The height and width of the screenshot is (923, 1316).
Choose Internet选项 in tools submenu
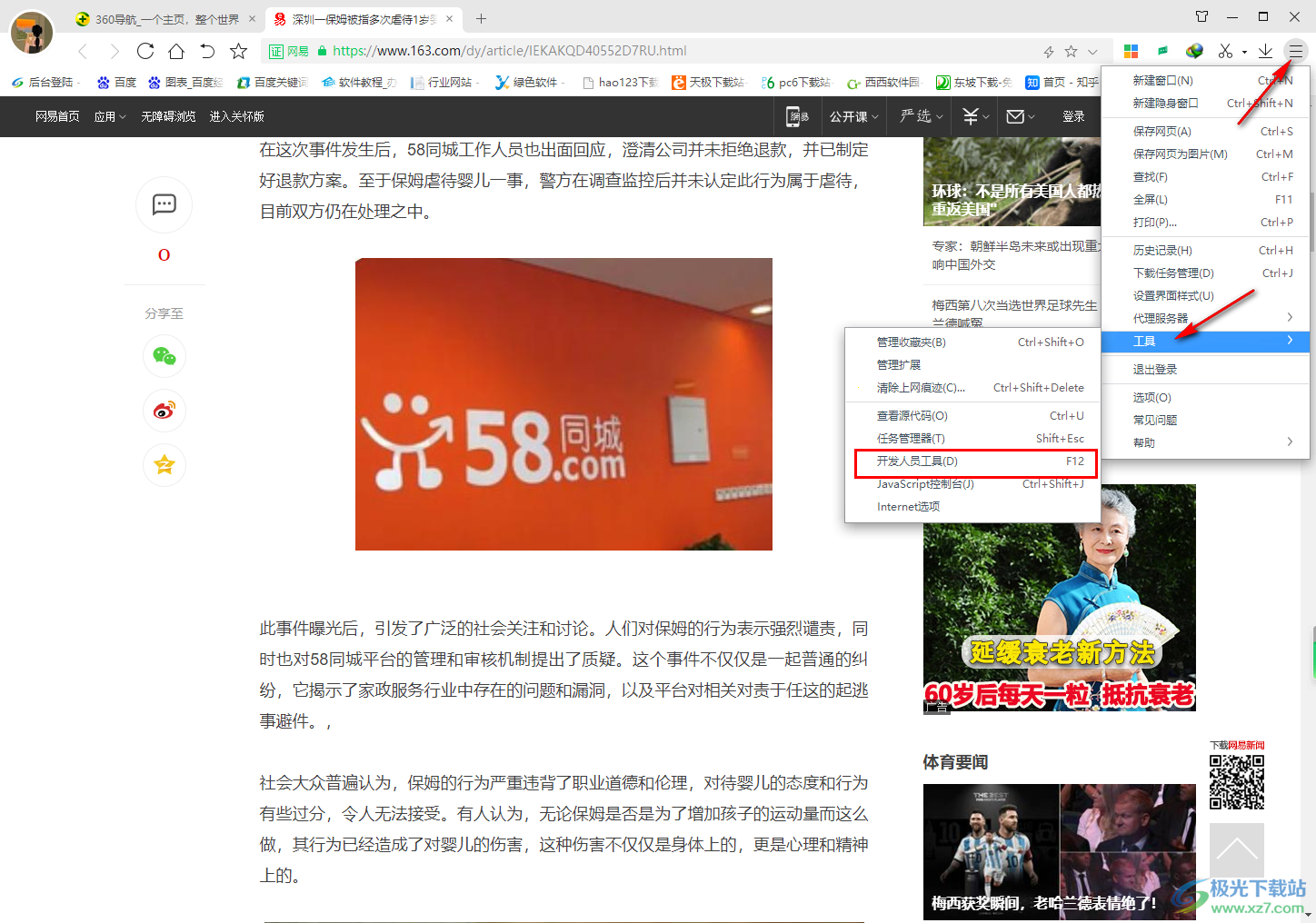(x=972, y=507)
